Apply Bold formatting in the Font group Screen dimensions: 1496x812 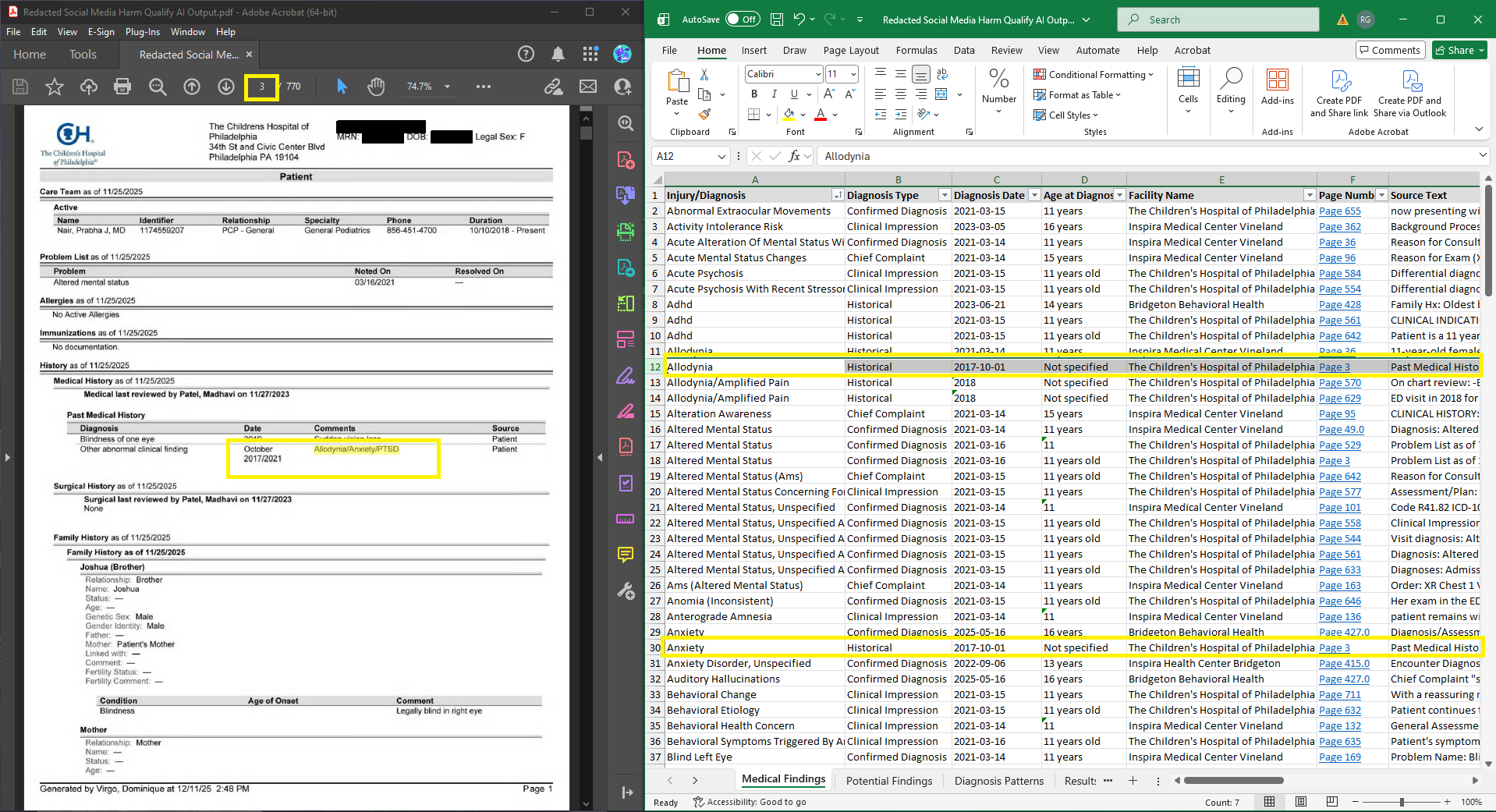click(x=753, y=94)
